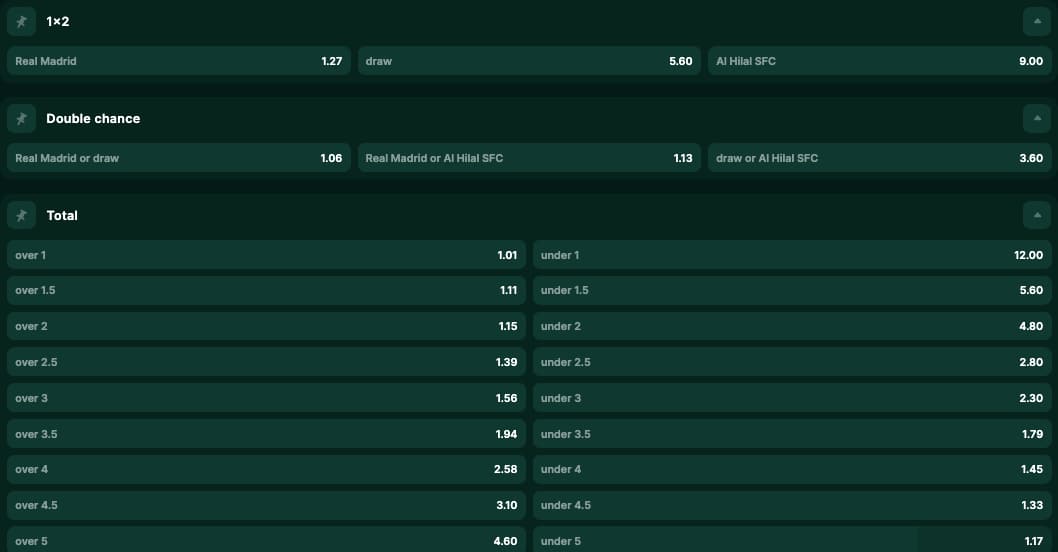Image resolution: width=1058 pixels, height=552 pixels.
Task: Bet on under 3.5 goals
Action: [792, 434]
